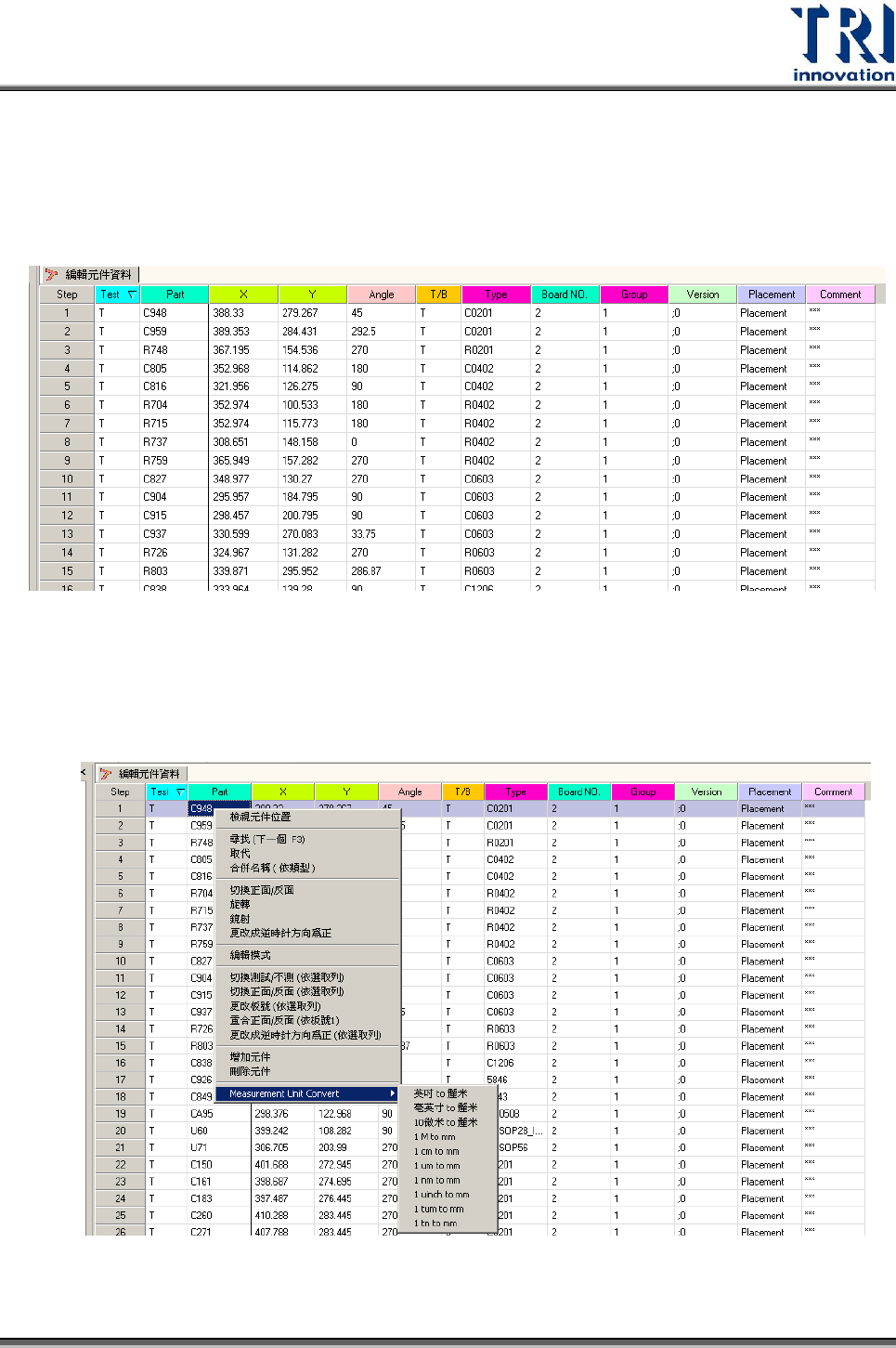Select 1 tum to mm conversion
This screenshot has height=1348, width=896.
click(438, 1209)
